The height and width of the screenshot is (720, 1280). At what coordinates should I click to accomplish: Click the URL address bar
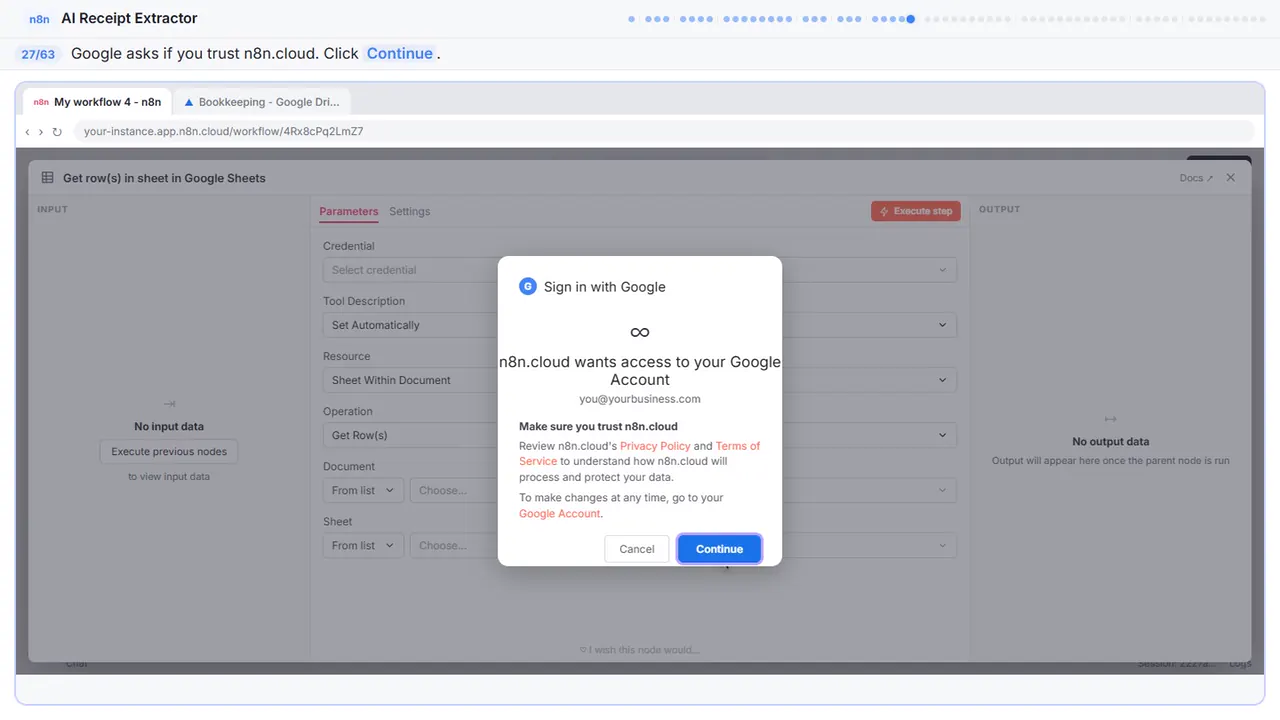[x=663, y=131]
